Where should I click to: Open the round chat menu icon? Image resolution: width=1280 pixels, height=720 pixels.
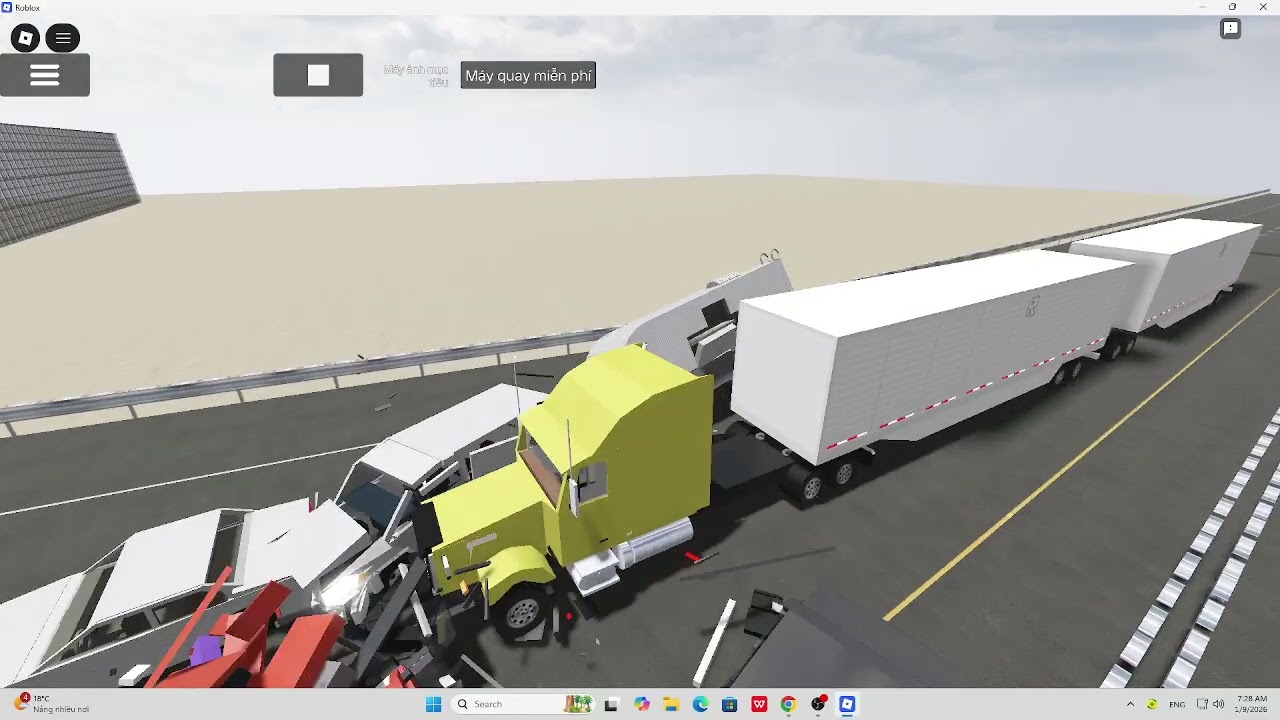(63, 39)
